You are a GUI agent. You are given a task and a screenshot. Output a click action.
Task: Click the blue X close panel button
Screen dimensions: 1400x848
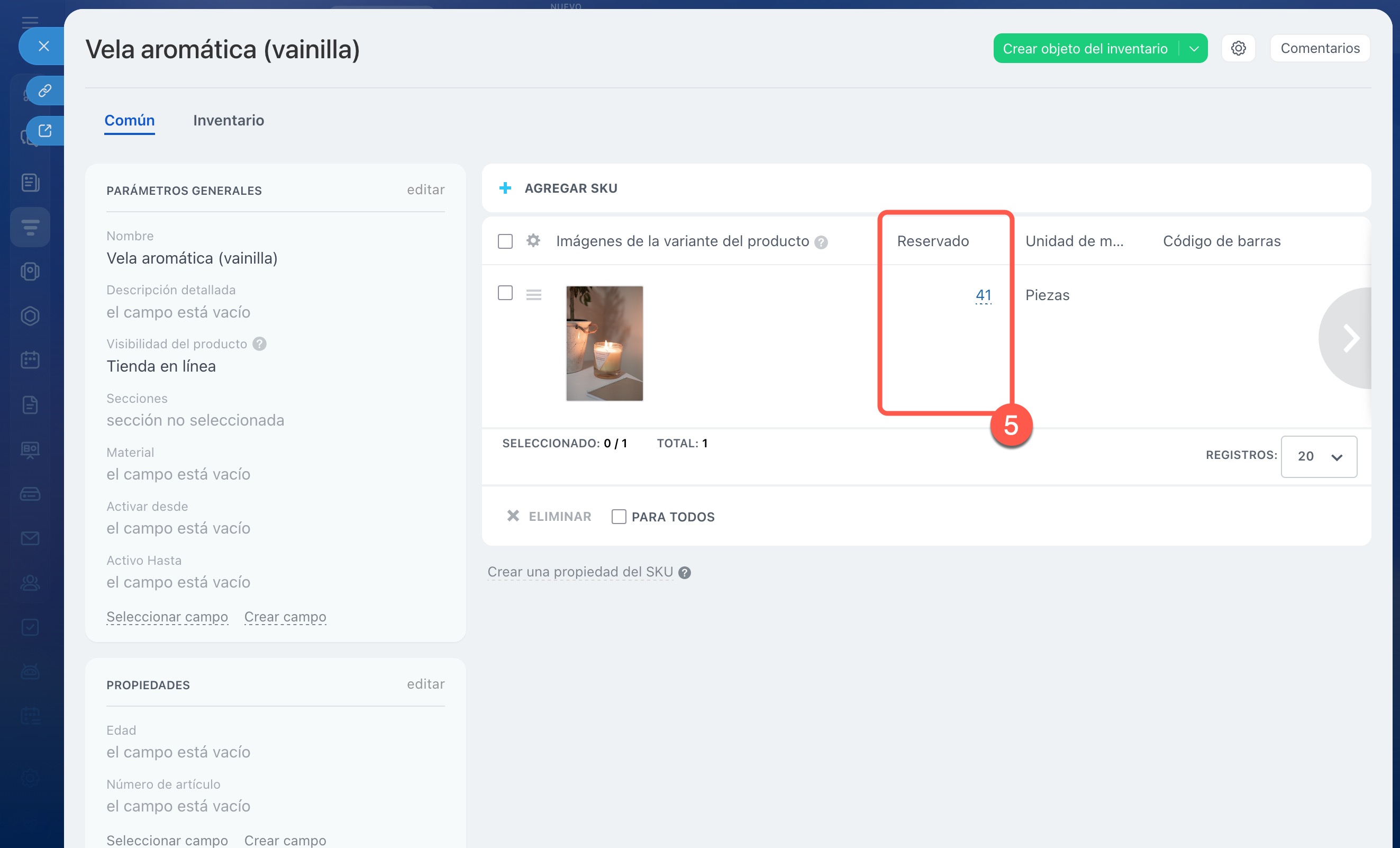click(43, 46)
